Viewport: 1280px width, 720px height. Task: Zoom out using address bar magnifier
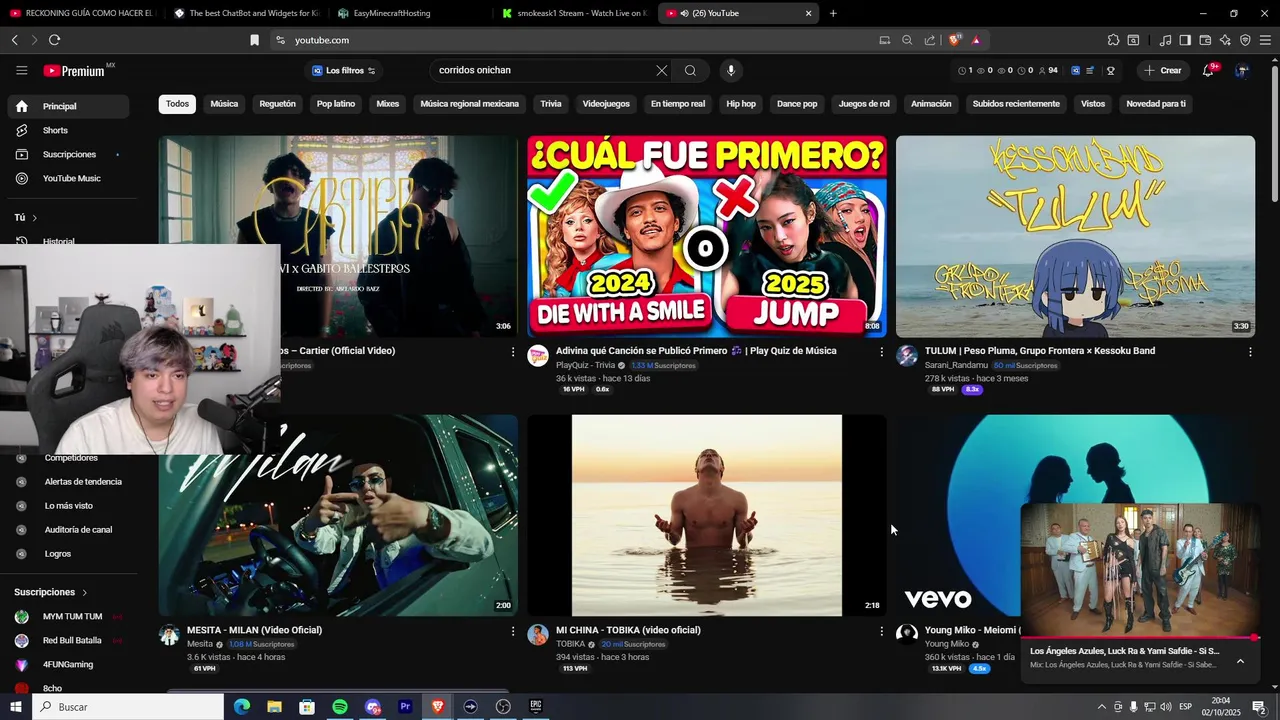907,40
